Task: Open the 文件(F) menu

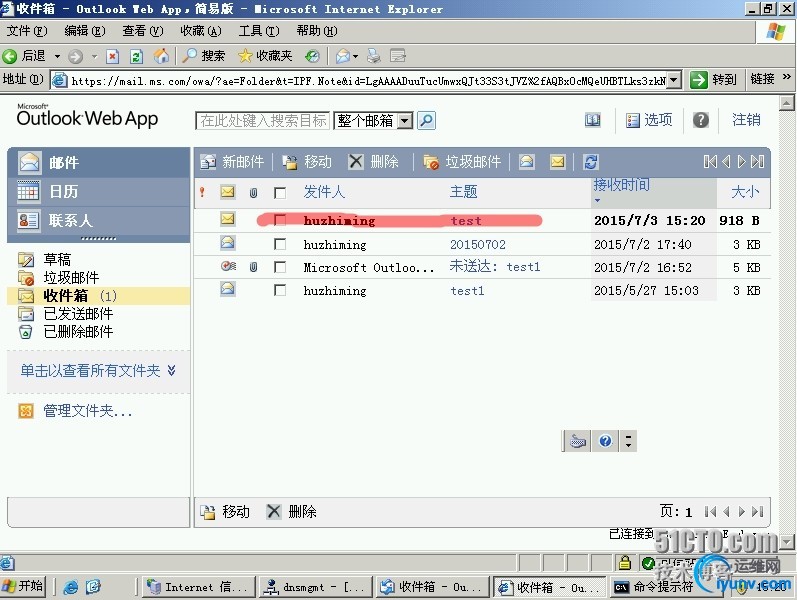Action: (26, 31)
